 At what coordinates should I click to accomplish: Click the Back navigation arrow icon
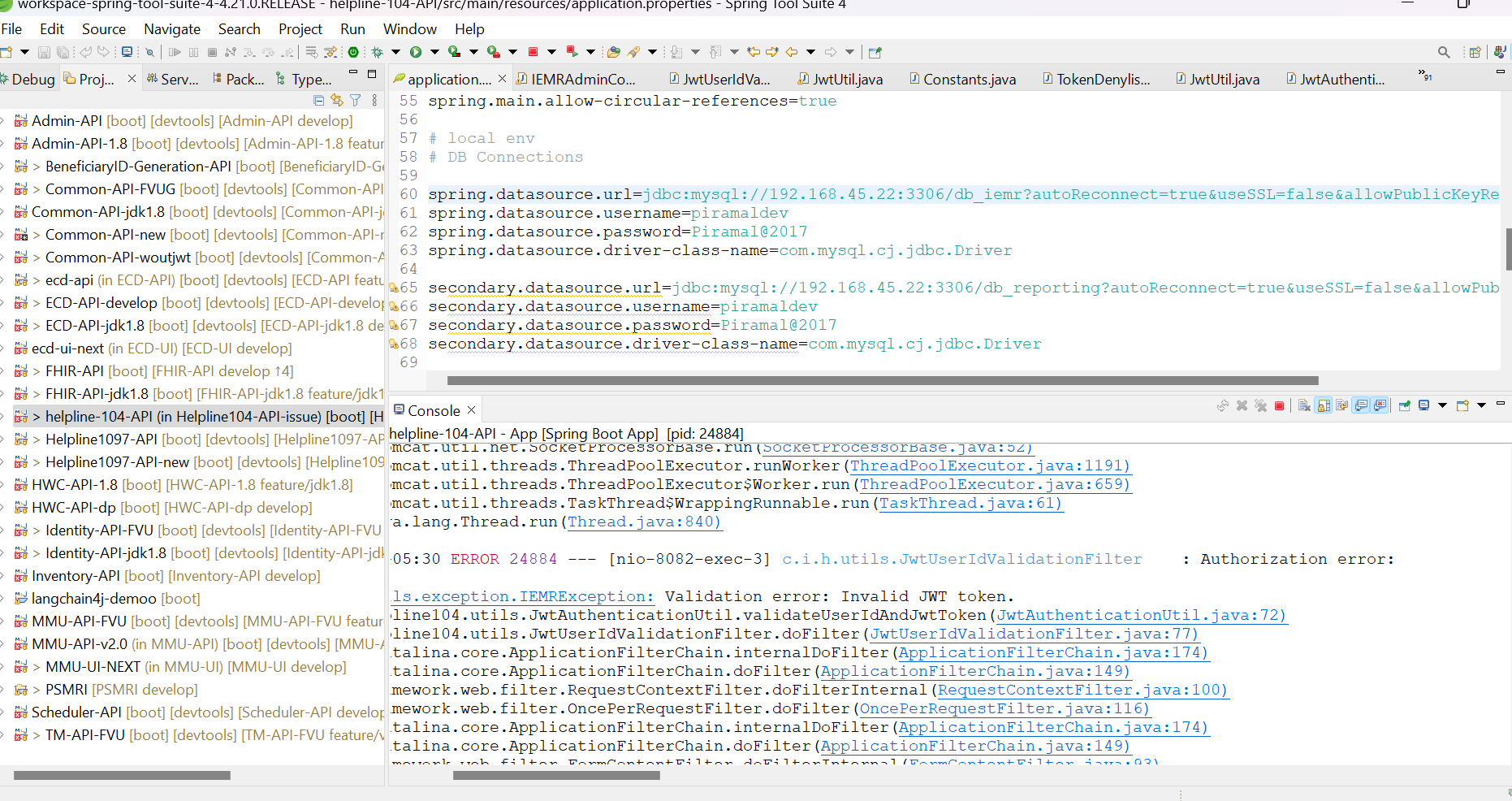click(792, 52)
